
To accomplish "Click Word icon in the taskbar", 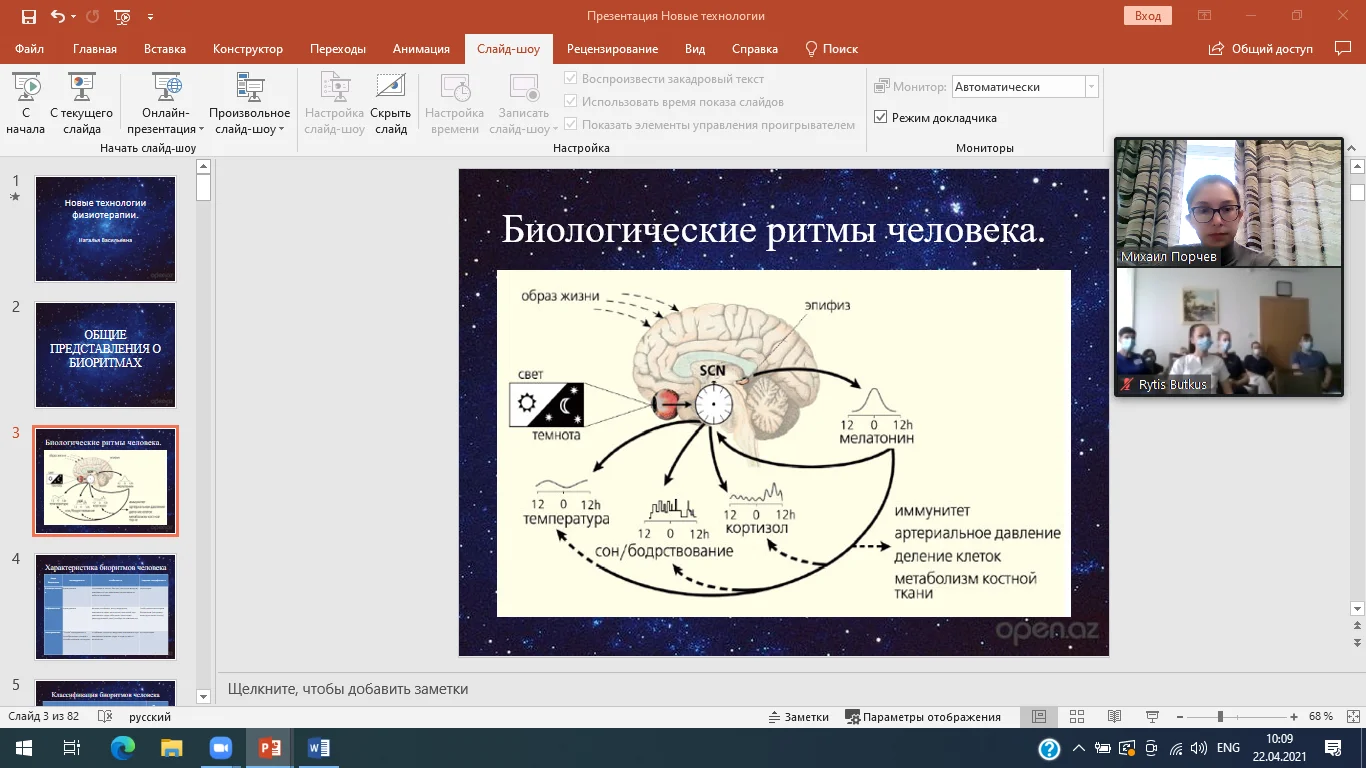I will (319, 748).
